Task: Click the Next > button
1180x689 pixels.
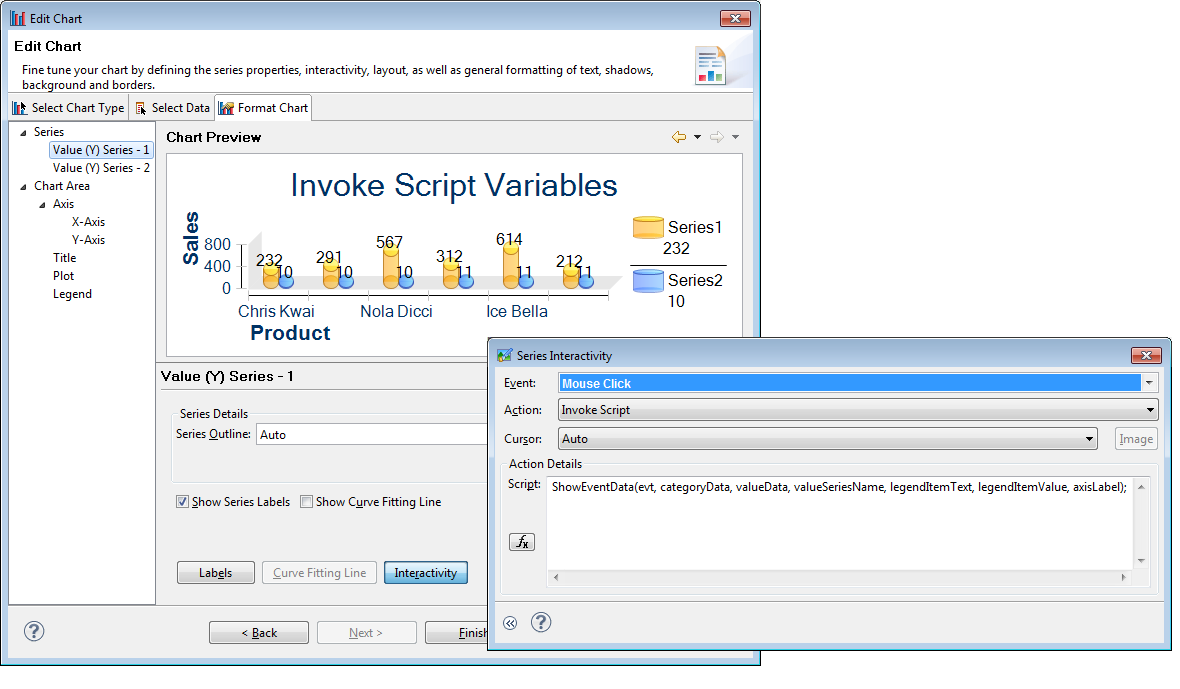Action: tap(366, 633)
